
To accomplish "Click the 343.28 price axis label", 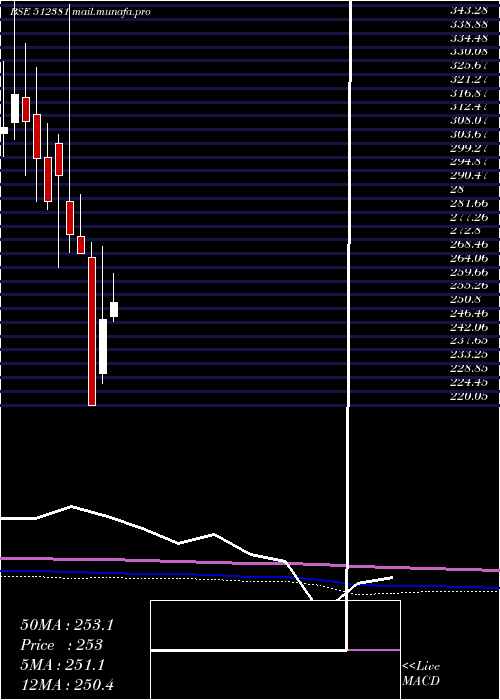I will [469, 10].
